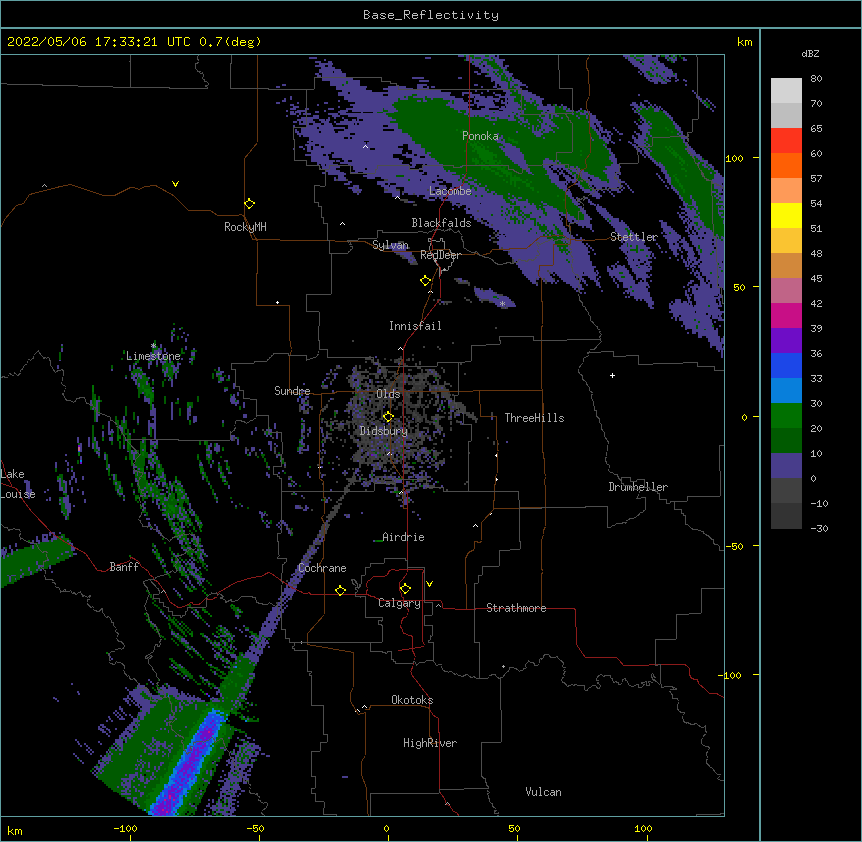This screenshot has height=842, width=862.
Task: Click the Banff label
Action: (x=124, y=567)
